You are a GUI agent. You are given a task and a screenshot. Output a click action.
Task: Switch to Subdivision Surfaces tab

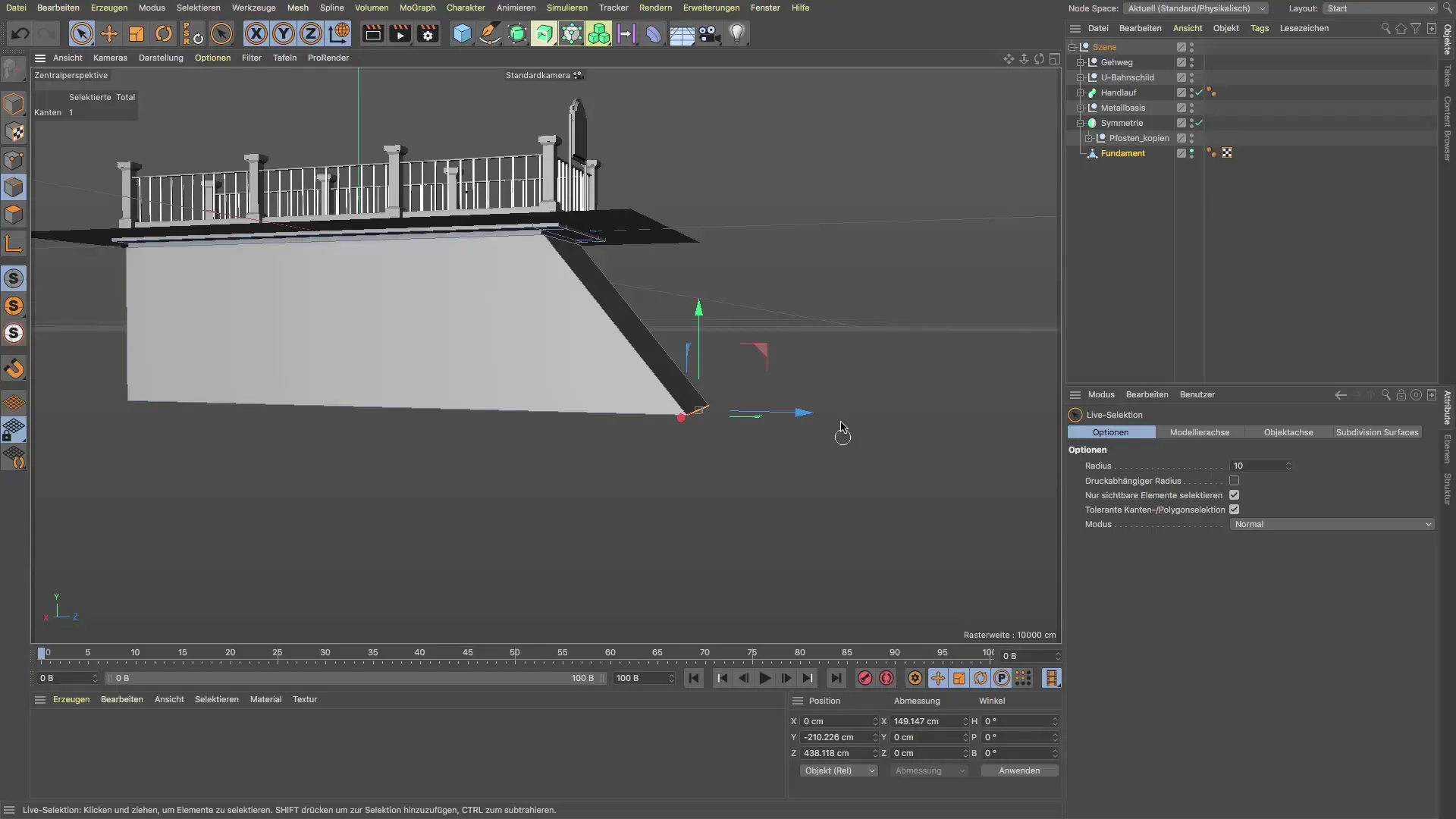(1376, 432)
